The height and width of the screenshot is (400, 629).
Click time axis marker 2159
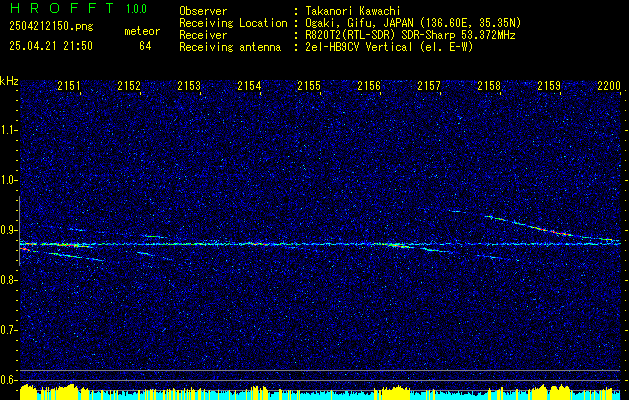549,86
